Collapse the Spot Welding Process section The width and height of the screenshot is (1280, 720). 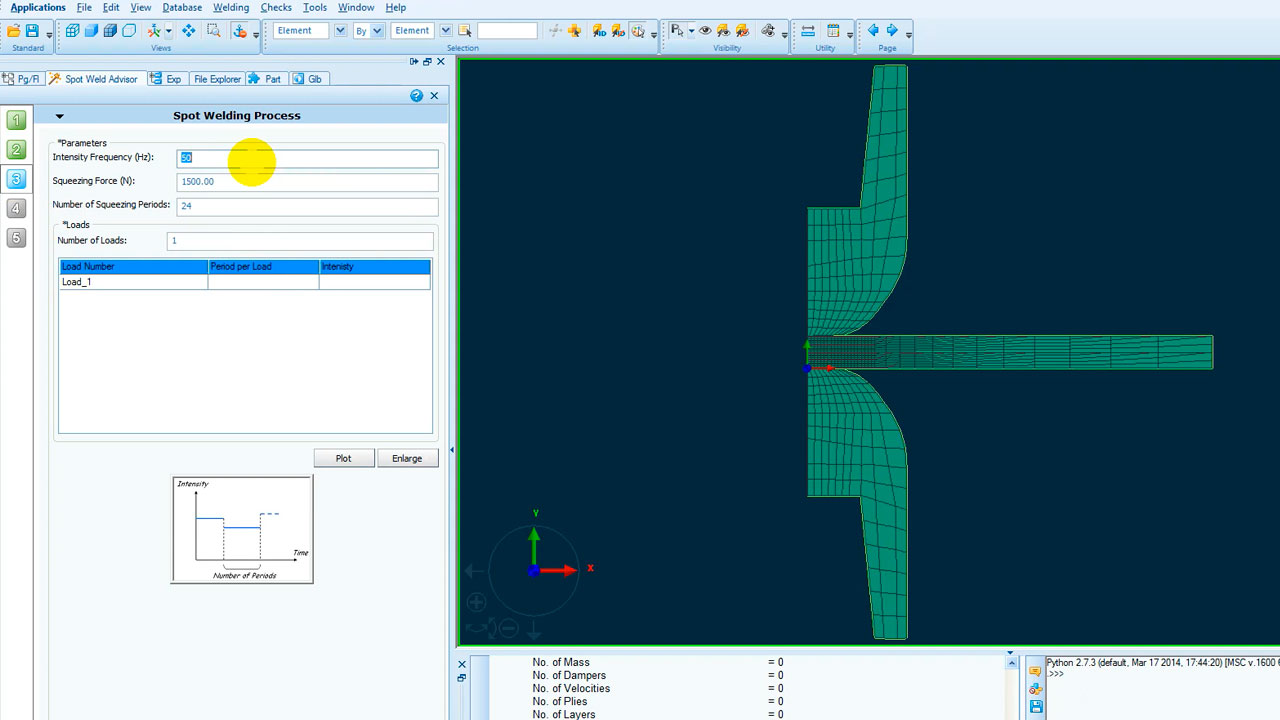click(x=59, y=116)
